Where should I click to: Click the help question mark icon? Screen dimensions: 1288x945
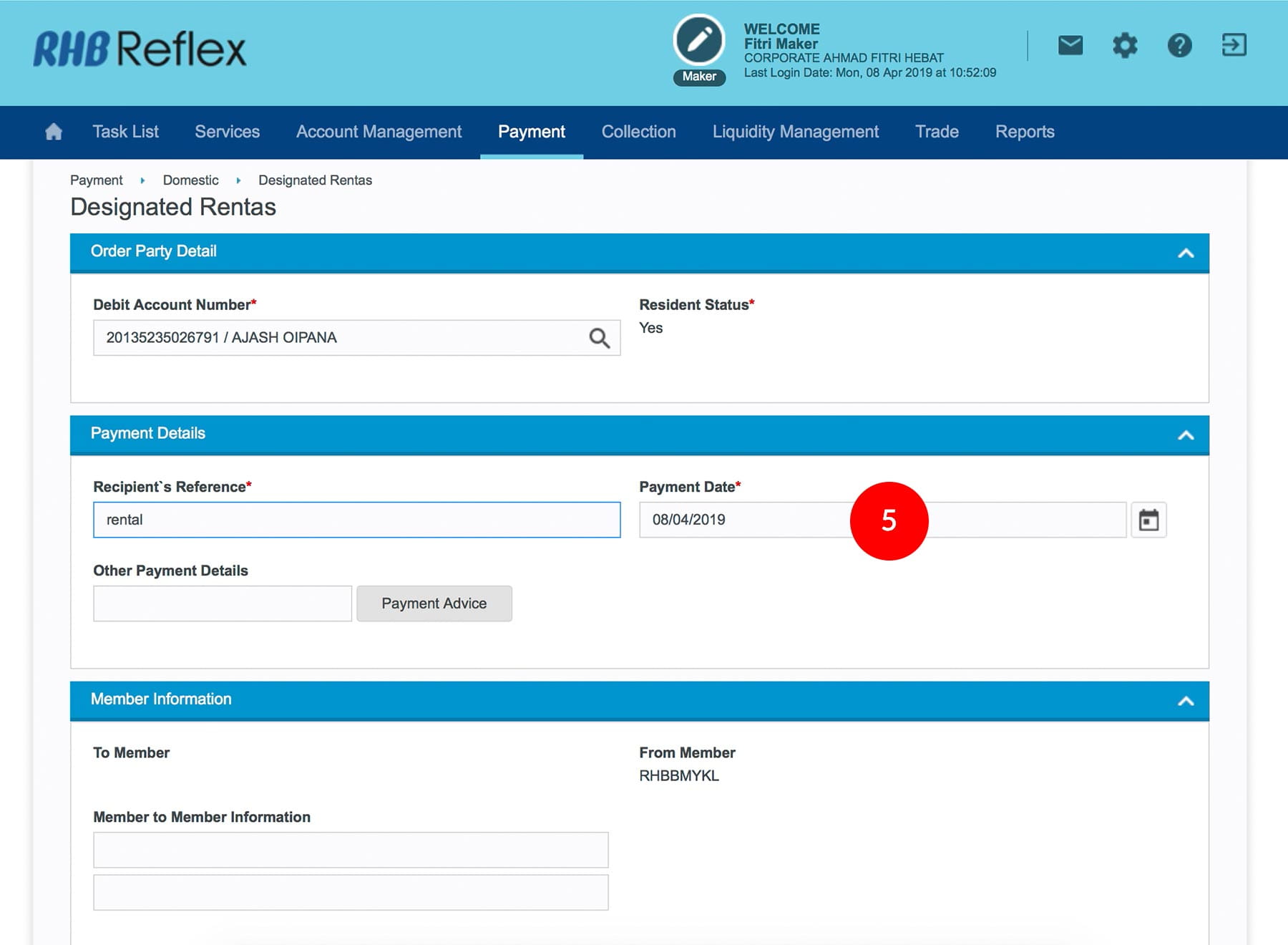(1179, 46)
